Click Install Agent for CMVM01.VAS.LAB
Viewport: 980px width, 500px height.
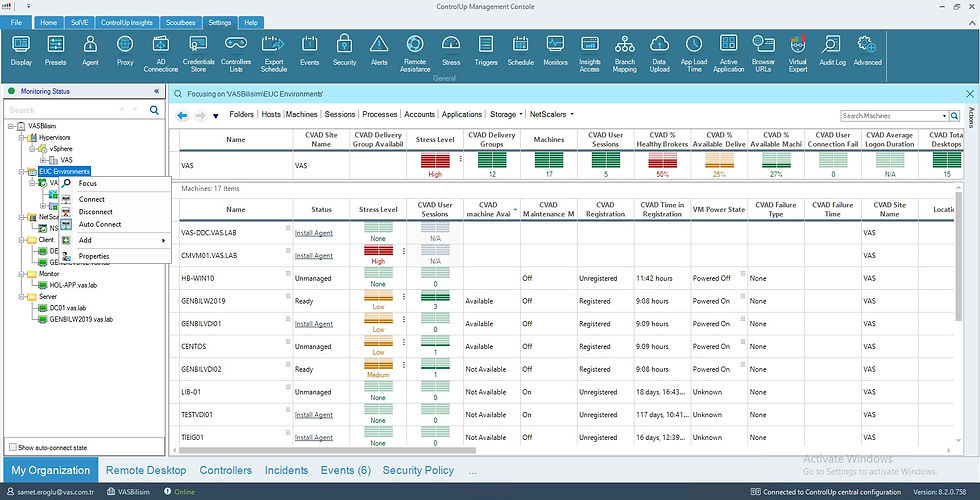tap(314, 256)
